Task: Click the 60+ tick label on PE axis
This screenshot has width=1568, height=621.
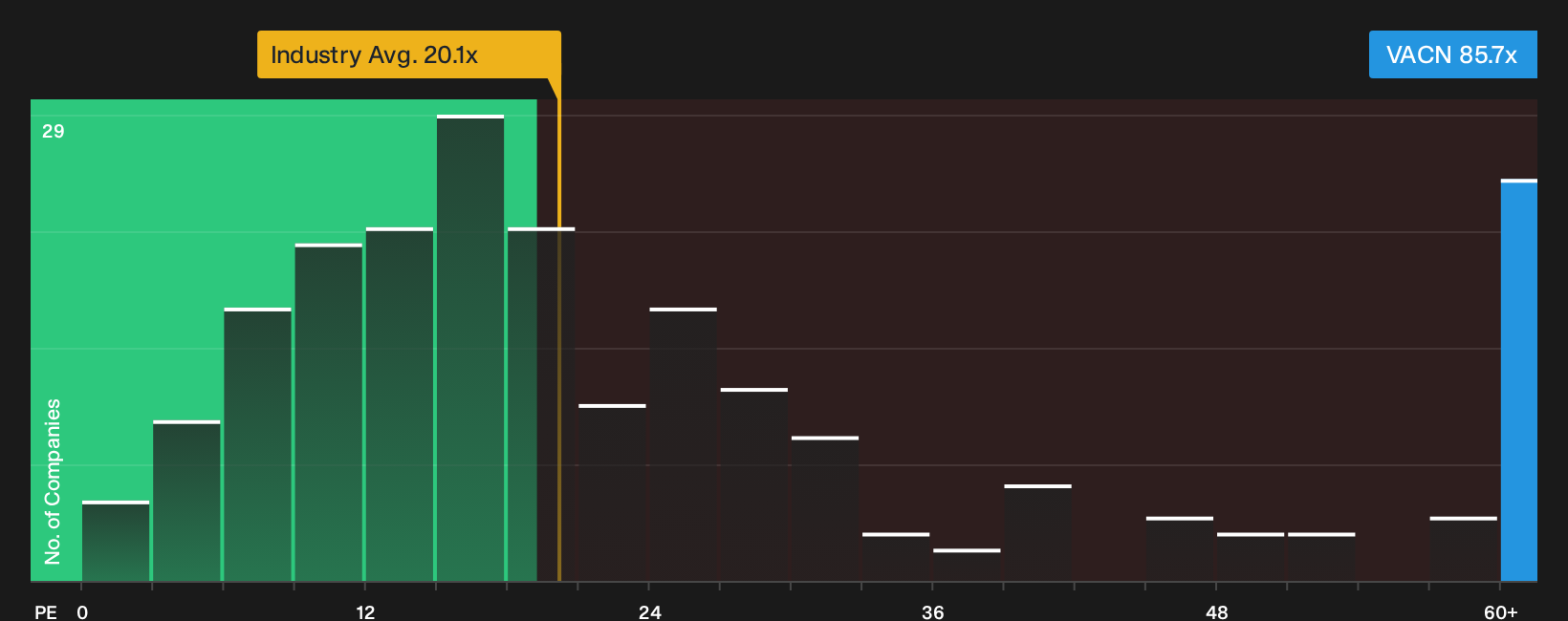Action: [x=1501, y=612]
